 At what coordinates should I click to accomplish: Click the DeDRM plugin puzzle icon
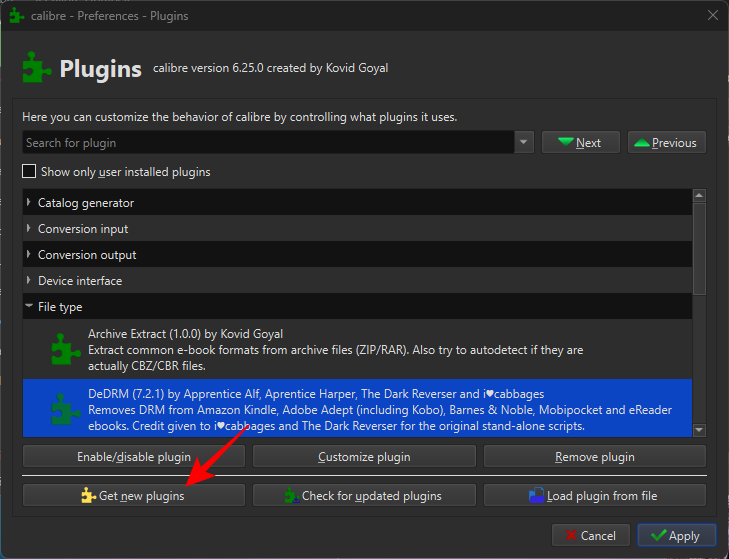click(x=65, y=409)
